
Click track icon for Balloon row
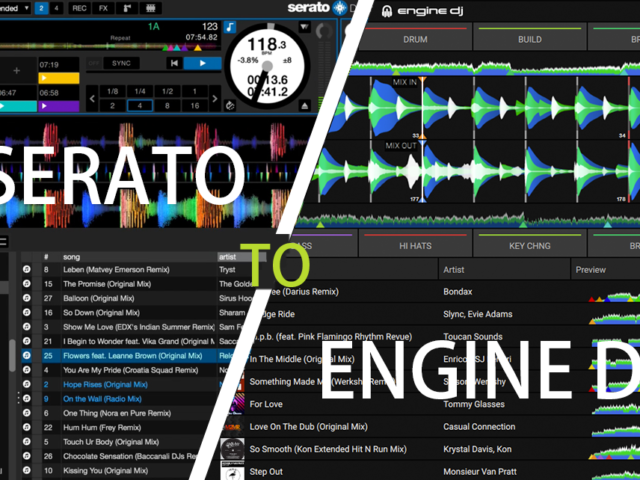point(27,298)
